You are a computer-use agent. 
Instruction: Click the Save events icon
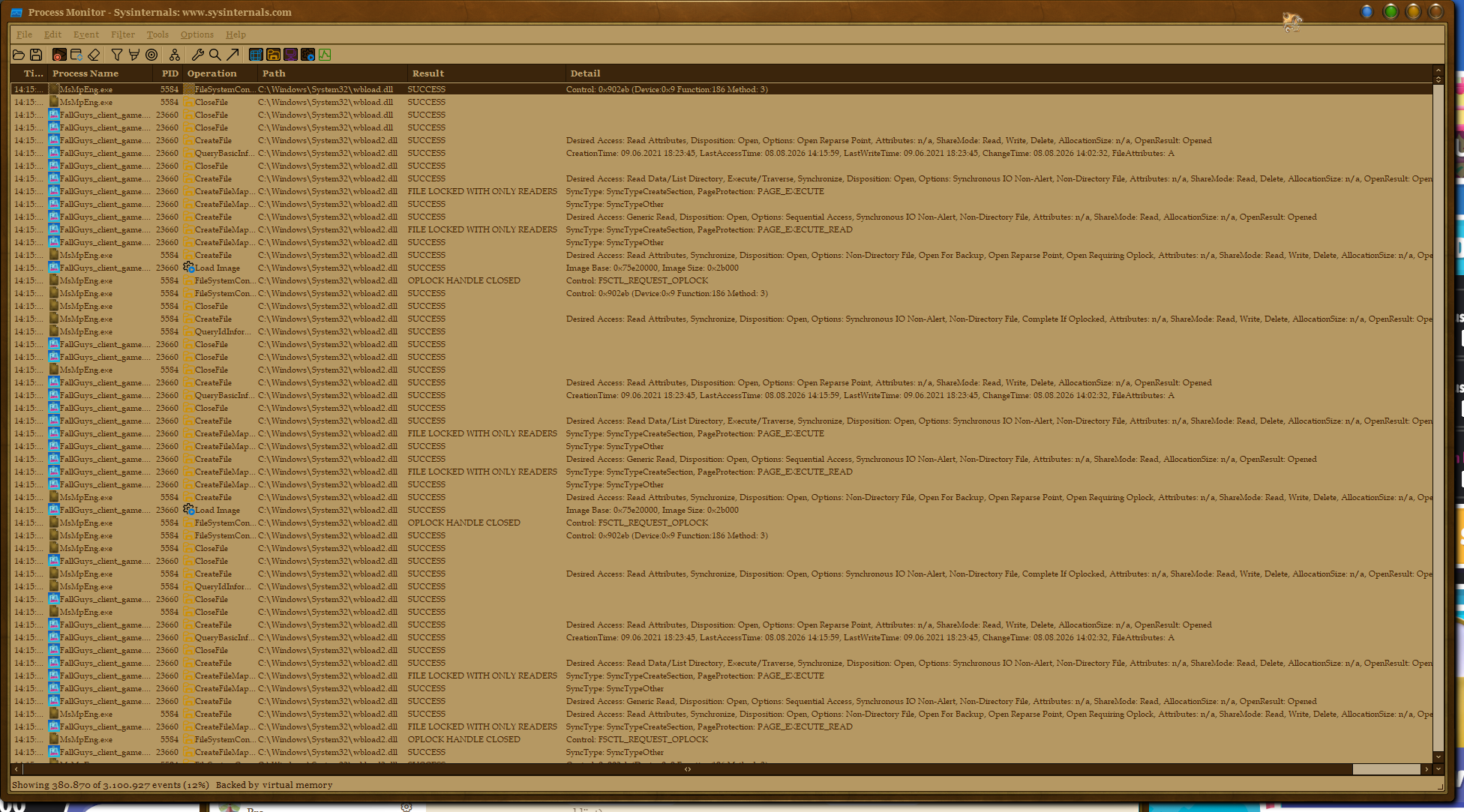point(36,55)
